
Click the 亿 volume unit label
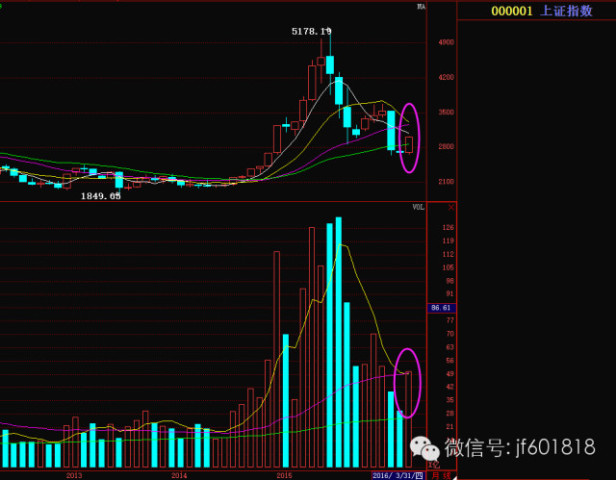[434, 465]
